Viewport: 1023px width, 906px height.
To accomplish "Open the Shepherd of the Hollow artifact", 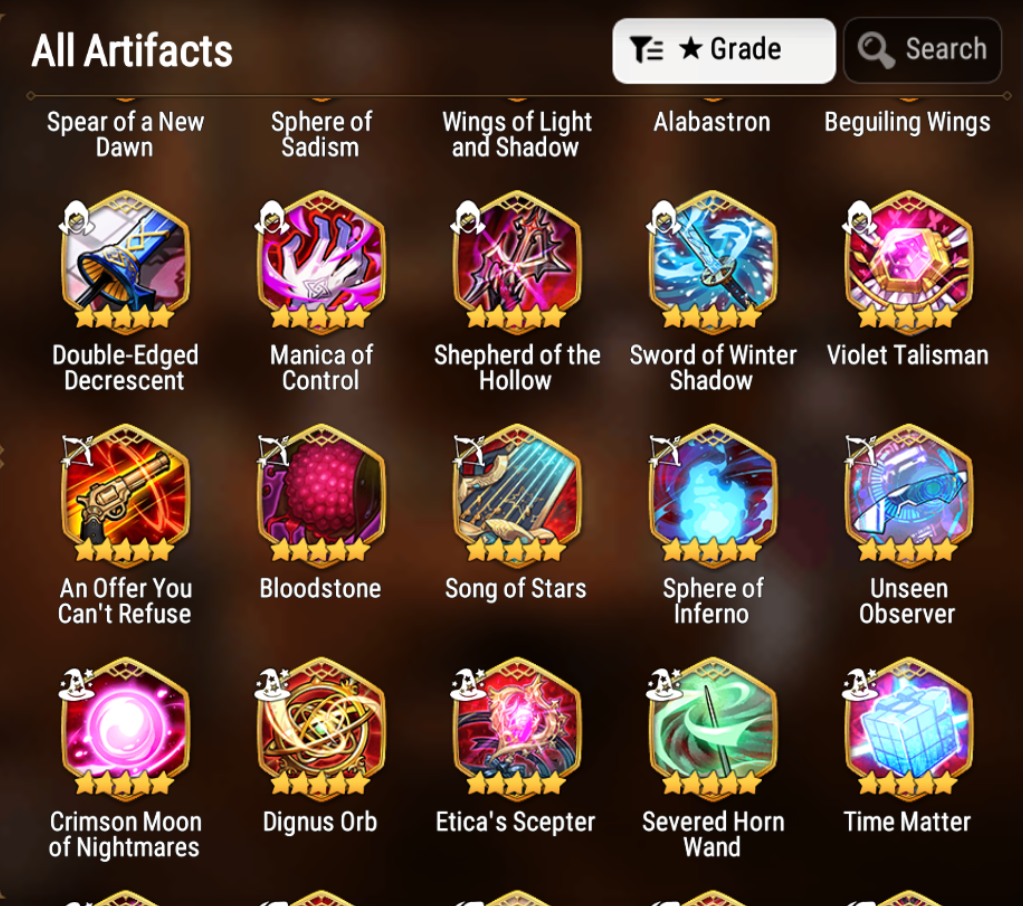I will pos(516,260).
